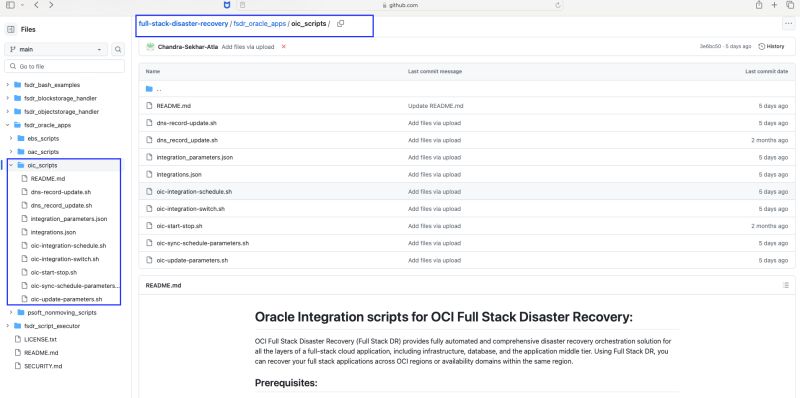Expand the oac_scripts folder
Screen dimensions: 800x398
(11, 152)
